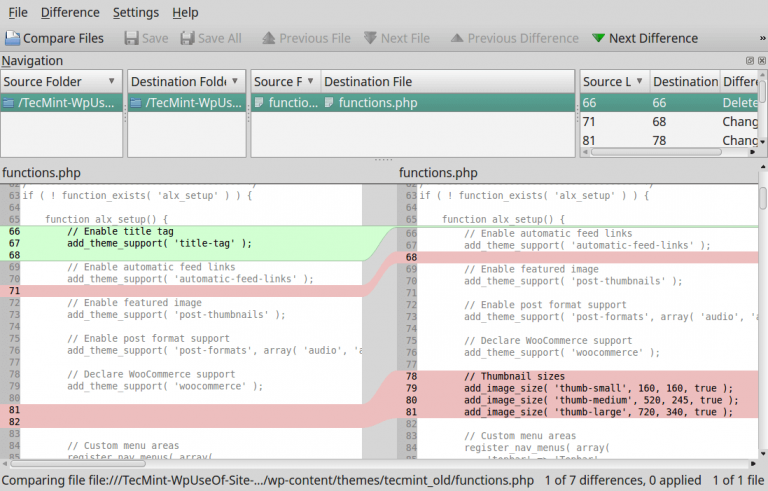Go to Previous File using up arrow icon

coord(268,38)
